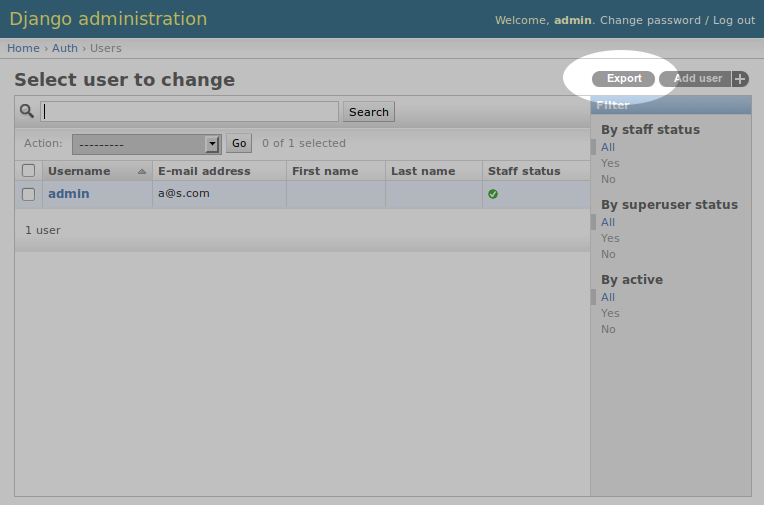The width and height of the screenshot is (764, 505).
Task: Tick the select-all checkbox in the table header
Action: pos(29,171)
